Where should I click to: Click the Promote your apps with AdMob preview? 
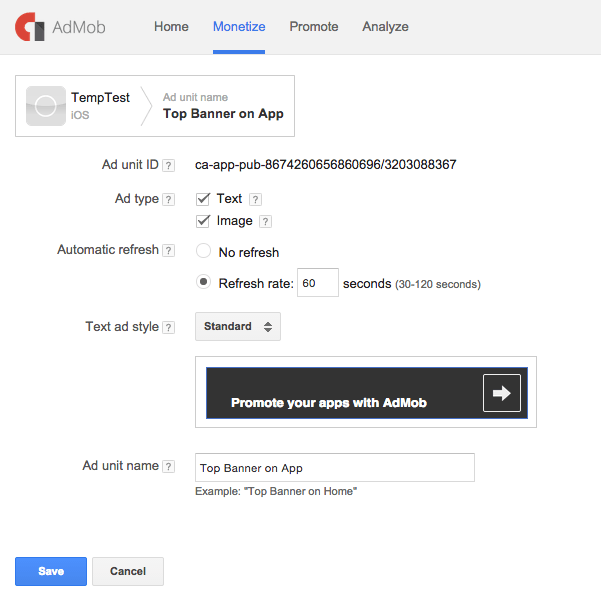point(366,393)
